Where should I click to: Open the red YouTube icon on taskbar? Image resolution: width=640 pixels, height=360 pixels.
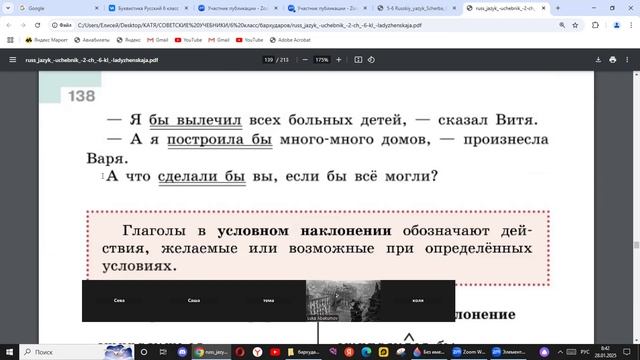coord(275,352)
